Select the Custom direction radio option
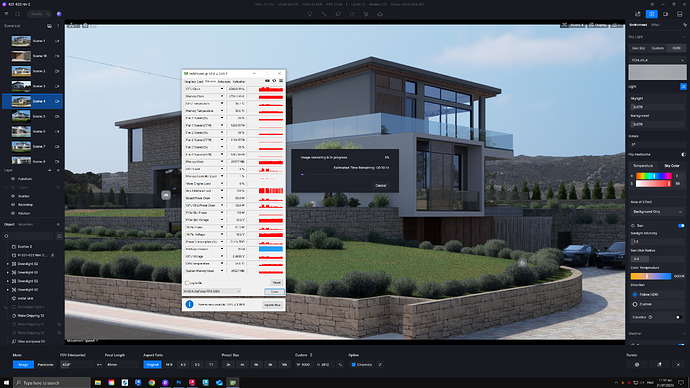Image resolution: width=690 pixels, height=388 pixels. [x=635, y=304]
